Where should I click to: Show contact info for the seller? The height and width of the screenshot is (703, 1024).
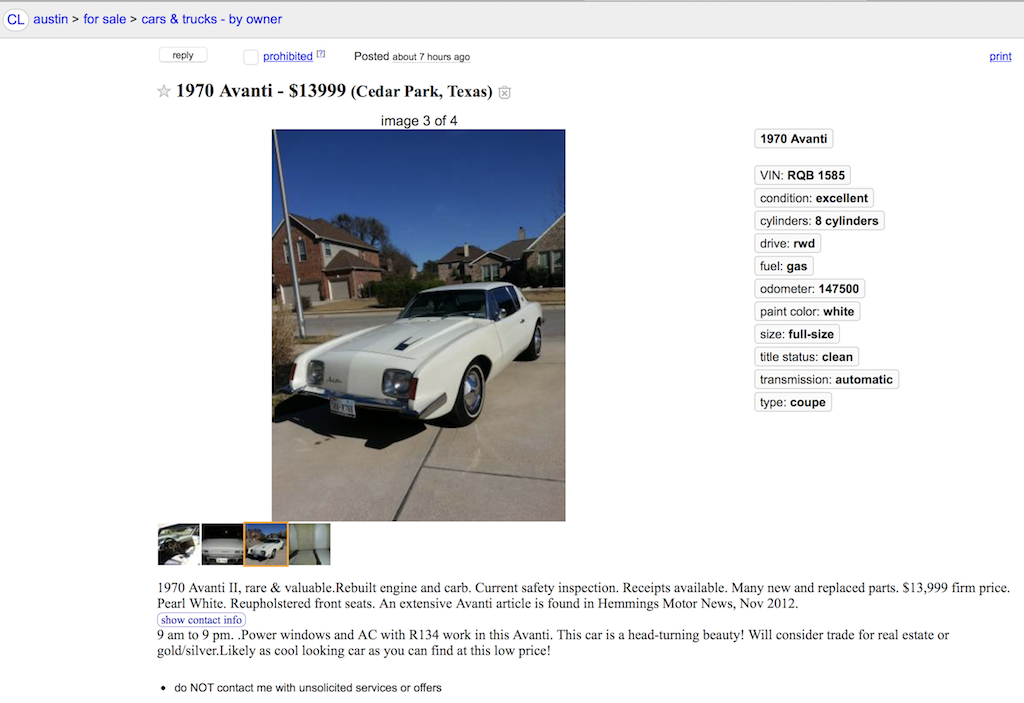[x=201, y=620]
